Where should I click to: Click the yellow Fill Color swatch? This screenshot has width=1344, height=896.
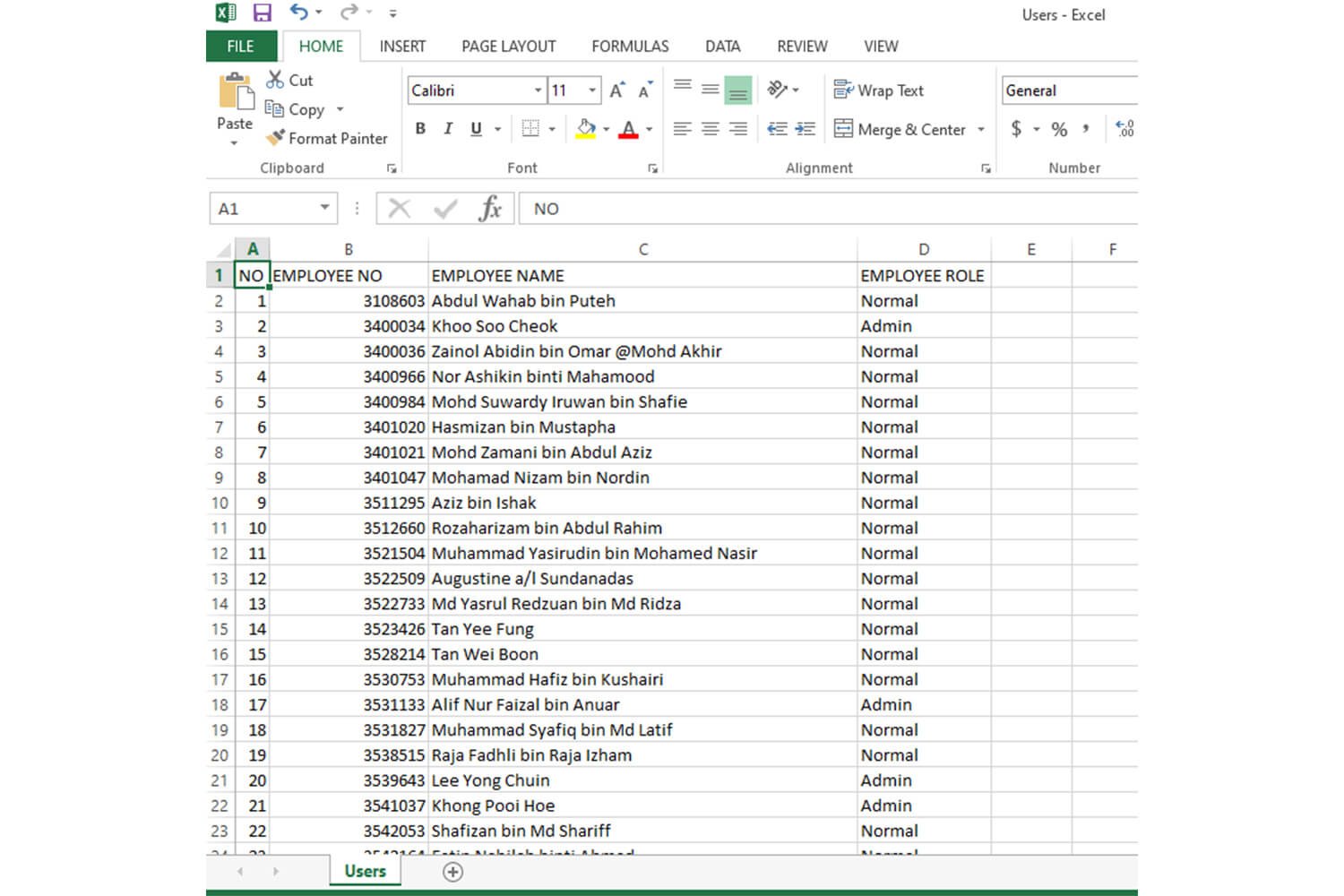point(586,129)
